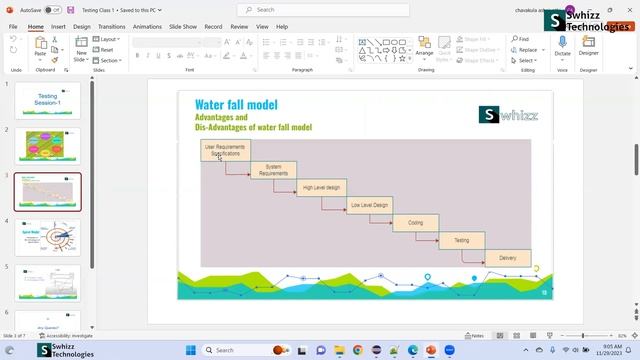640x360 pixels.
Task: Switch to the Slide Show tab
Action: point(183,27)
